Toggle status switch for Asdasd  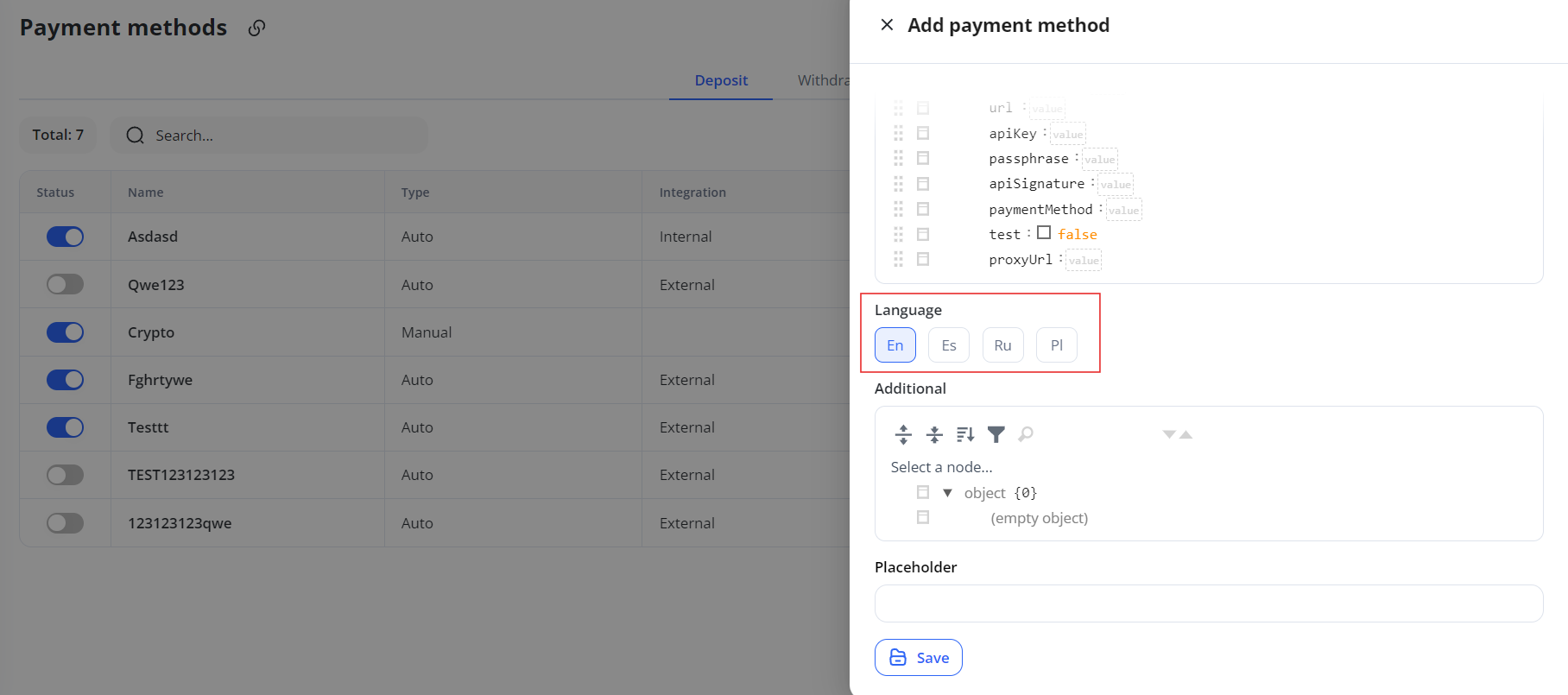[x=65, y=237]
